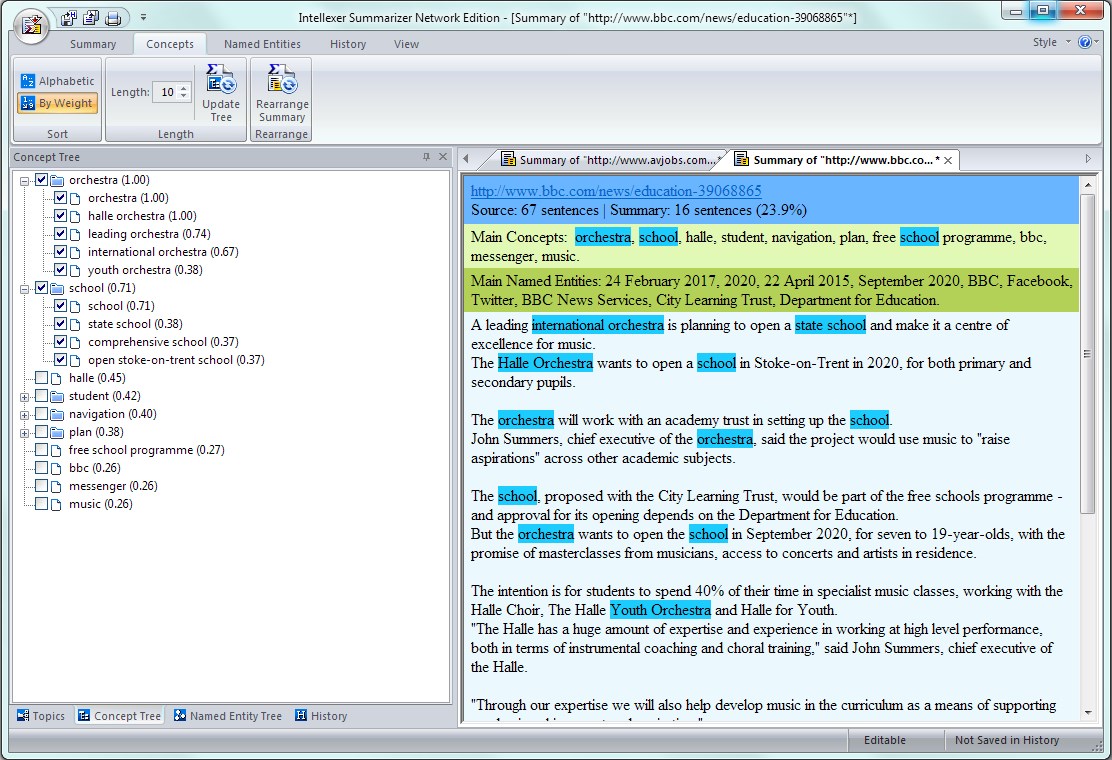The height and width of the screenshot is (760, 1112).
Task: Check the student (0.42) checkbox
Action: 41,396
